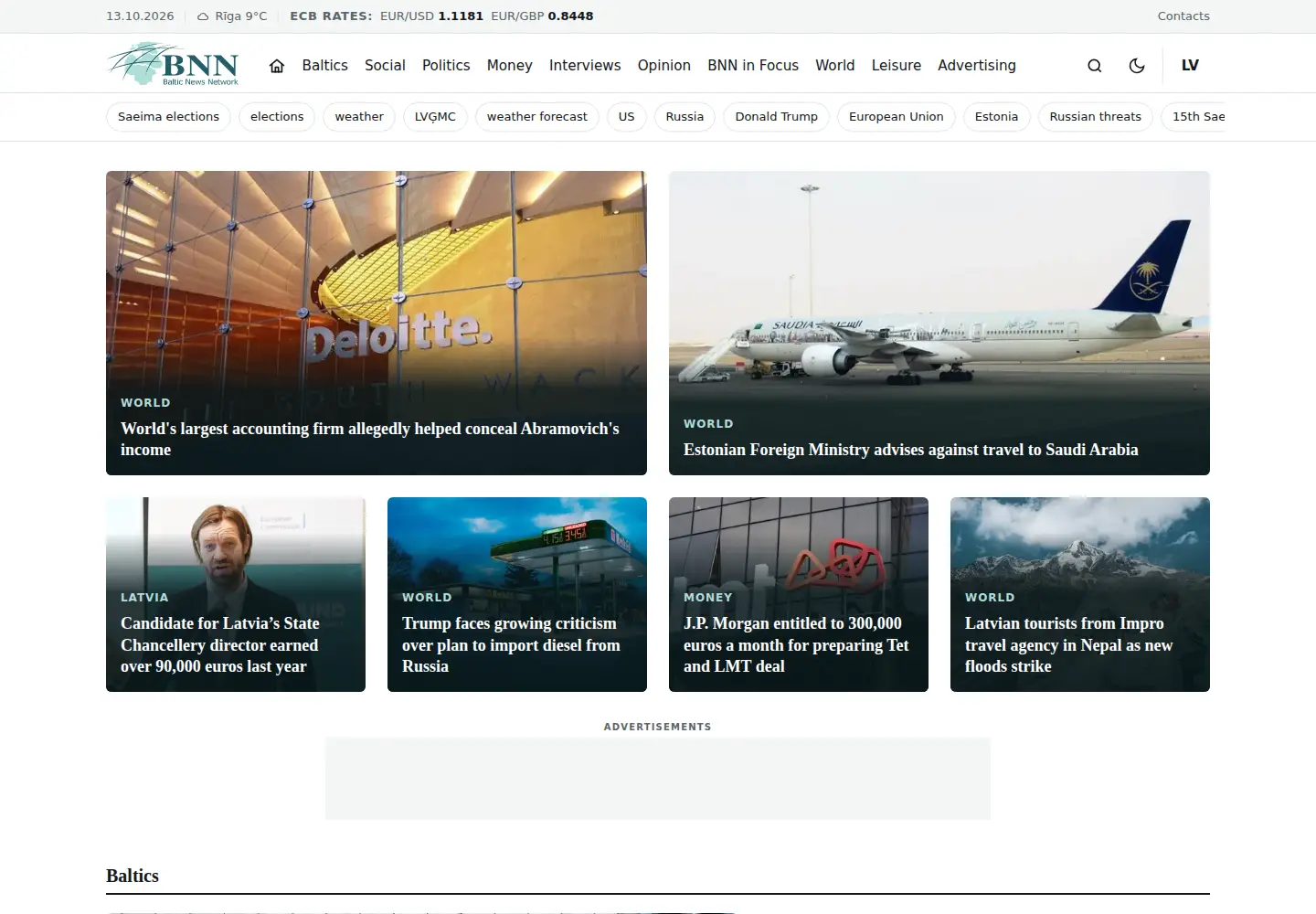
Task: Open the Politics section
Action: 446,66
